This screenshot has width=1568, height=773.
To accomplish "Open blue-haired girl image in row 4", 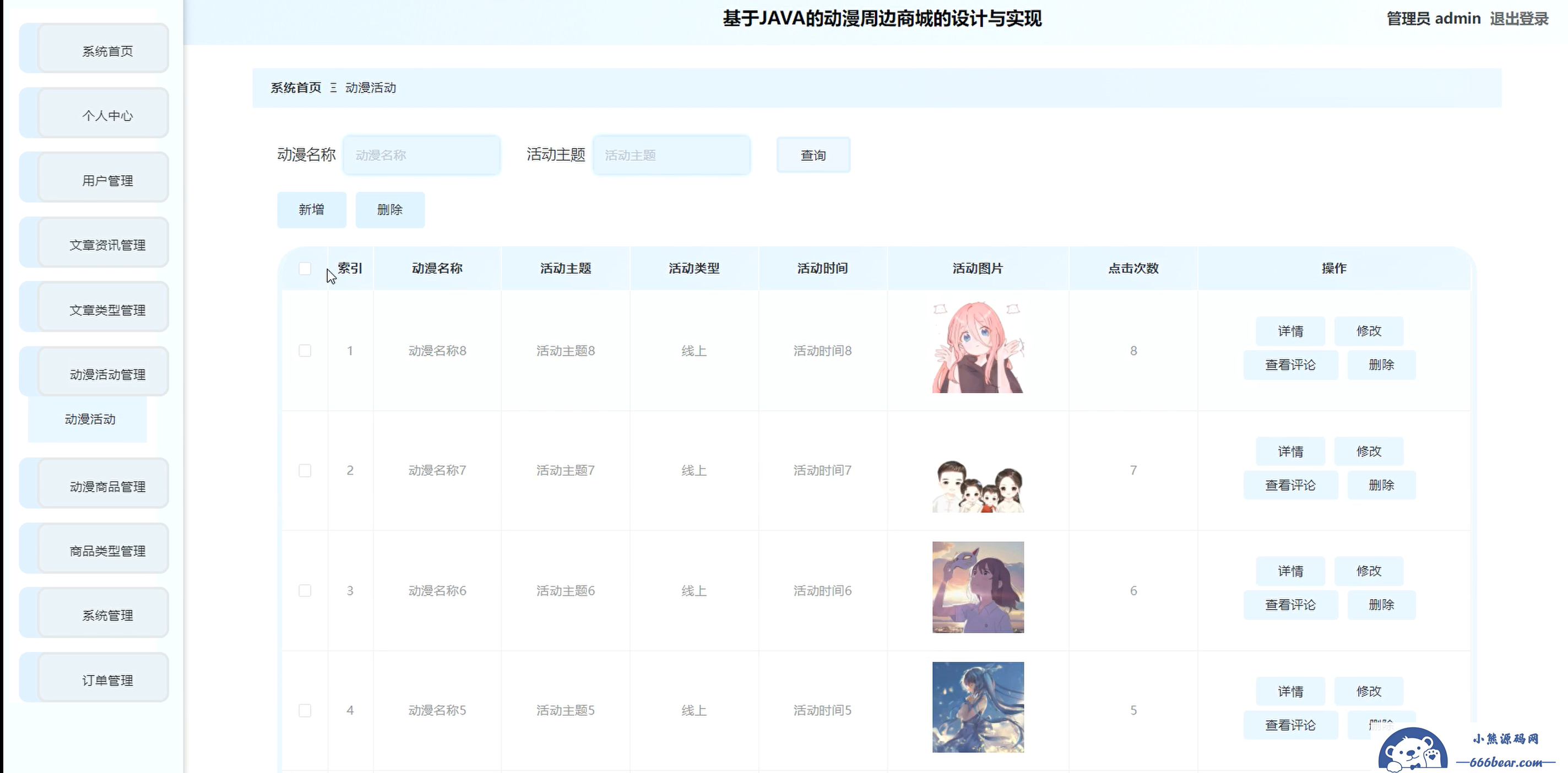I will pyautogui.click(x=978, y=707).
